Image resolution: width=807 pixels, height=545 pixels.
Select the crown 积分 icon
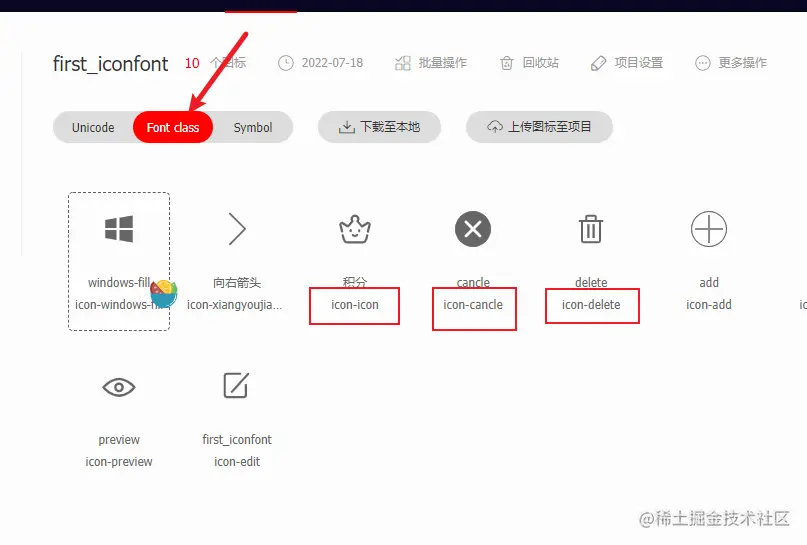355,230
